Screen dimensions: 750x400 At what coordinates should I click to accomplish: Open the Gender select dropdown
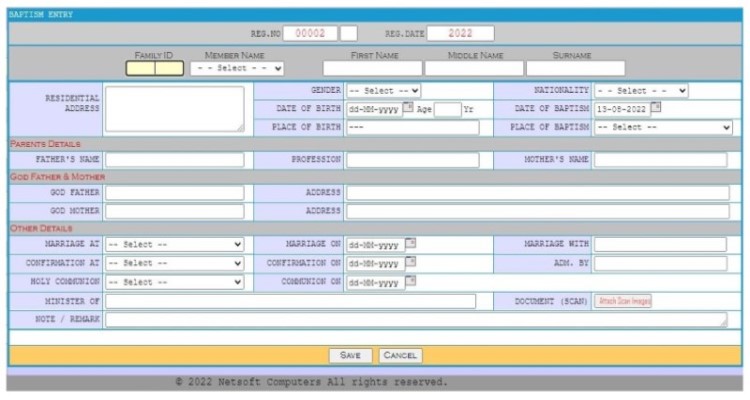383,90
